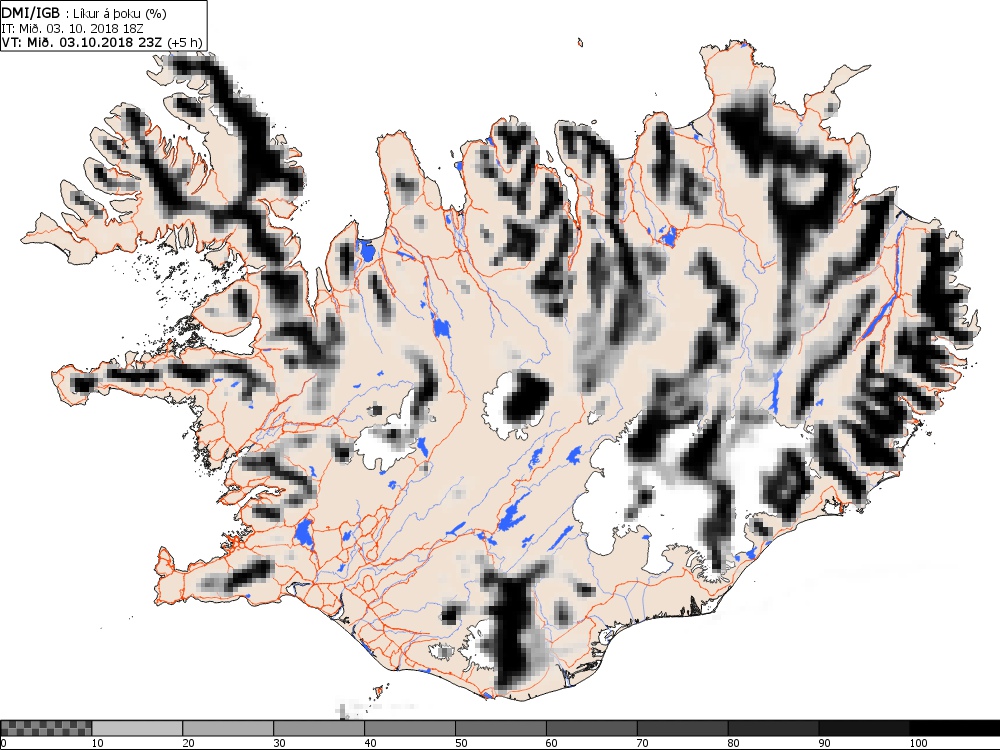Click the solid black legend swatch above 100
This screenshot has width=1000, height=750.
955,728
